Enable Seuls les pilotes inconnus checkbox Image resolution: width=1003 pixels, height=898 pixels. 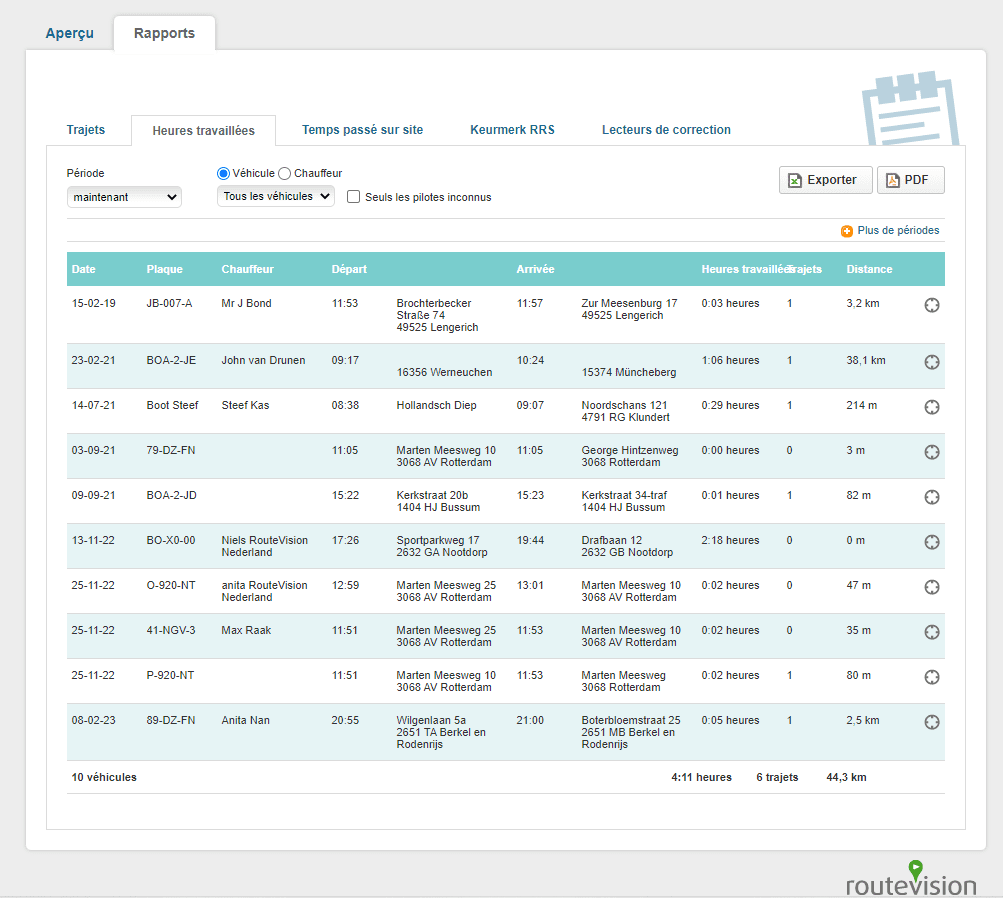[x=353, y=197]
